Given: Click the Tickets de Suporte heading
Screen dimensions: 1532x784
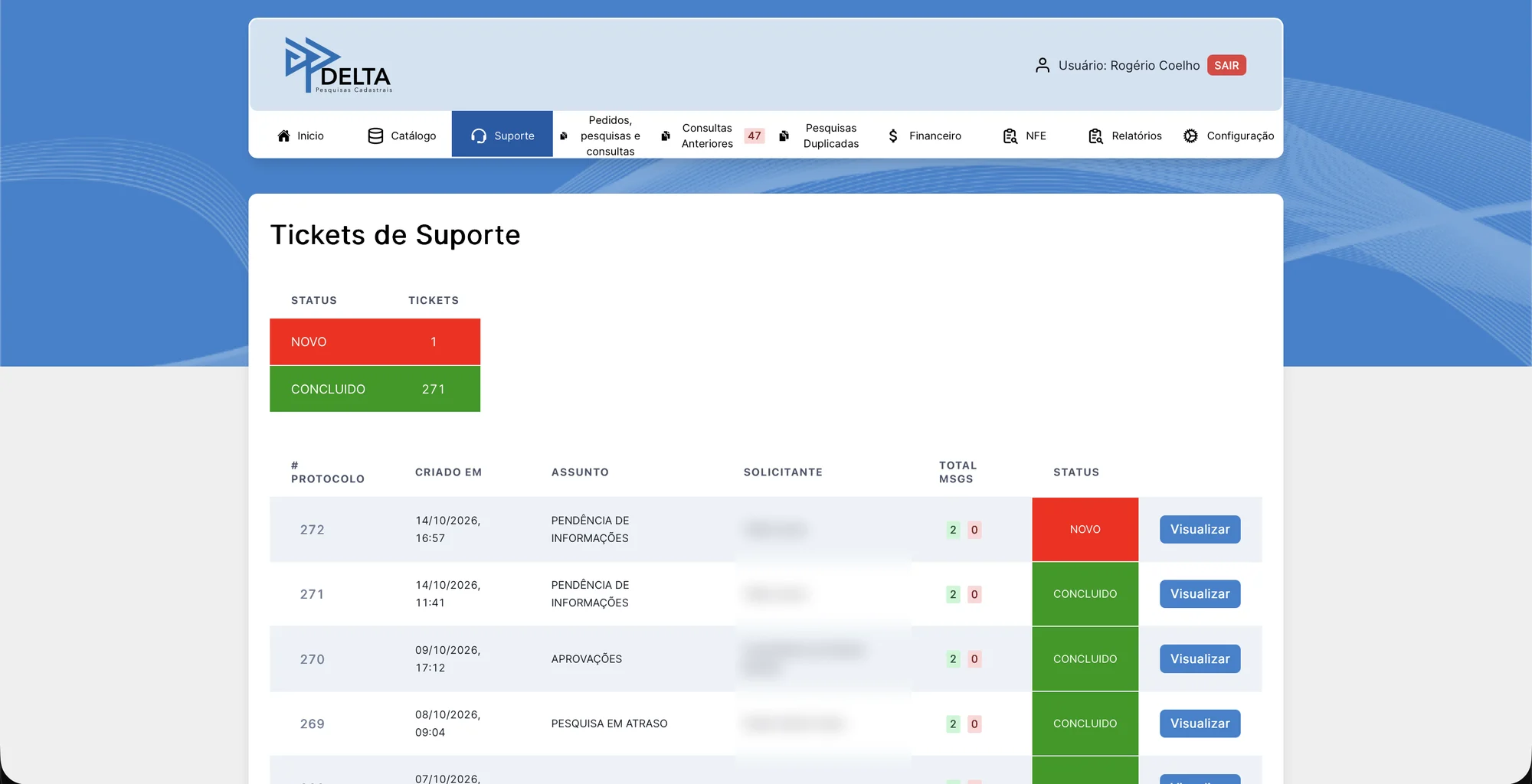Looking at the screenshot, I should pyautogui.click(x=395, y=235).
